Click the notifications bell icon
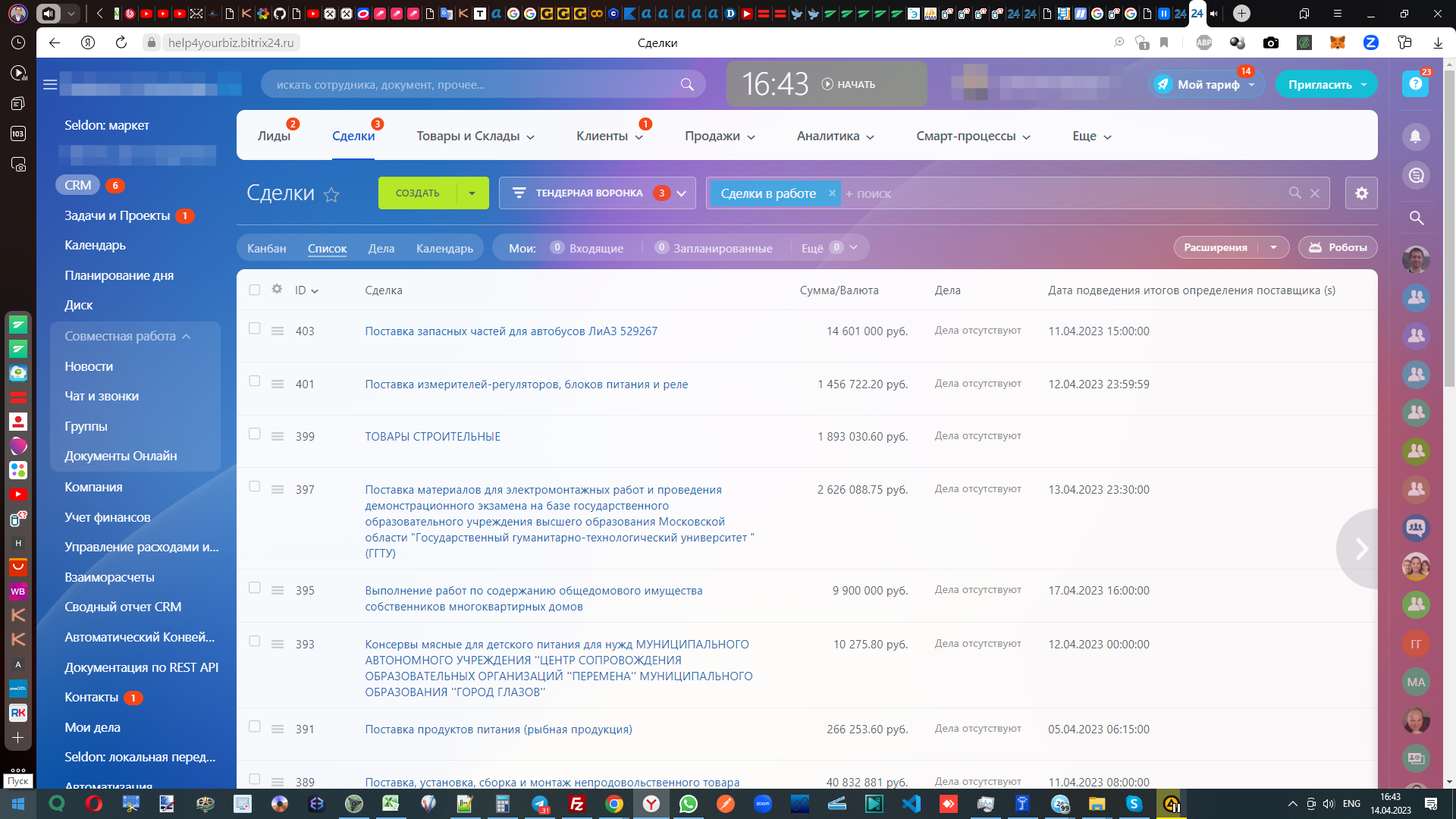 click(x=1415, y=136)
